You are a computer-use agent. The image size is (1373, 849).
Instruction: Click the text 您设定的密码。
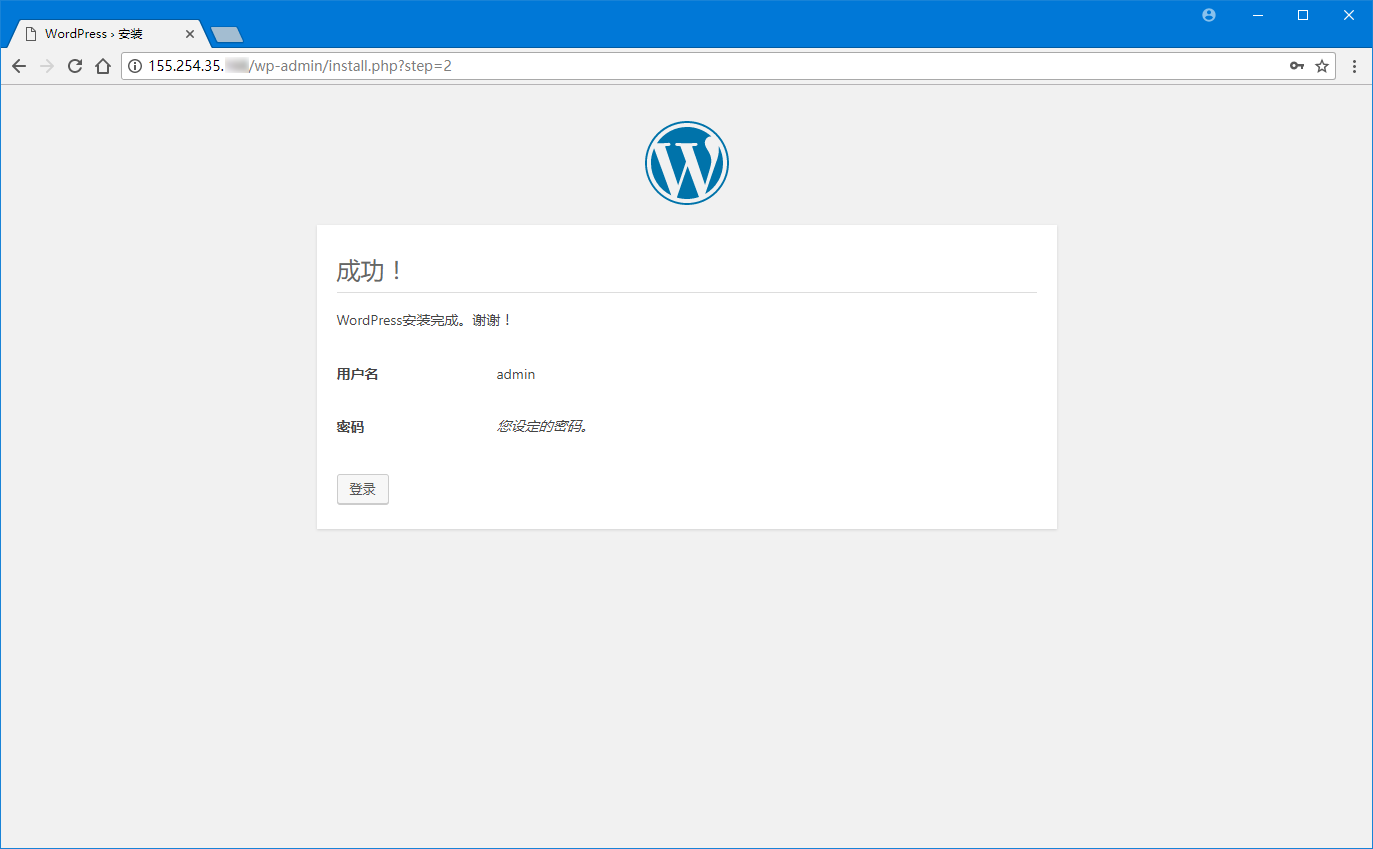(543, 427)
